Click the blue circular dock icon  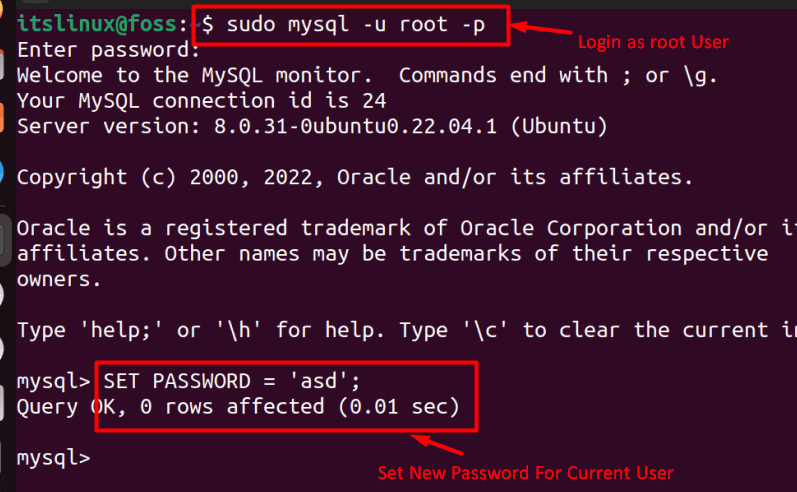(2, 172)
